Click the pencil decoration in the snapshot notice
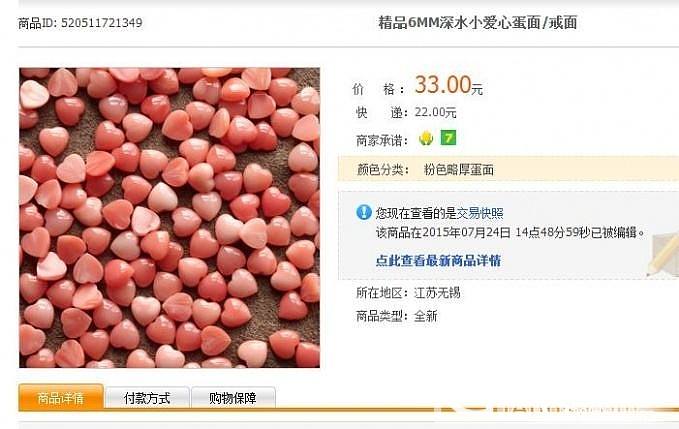The image size is (679, 429). (x=663, y=254)
